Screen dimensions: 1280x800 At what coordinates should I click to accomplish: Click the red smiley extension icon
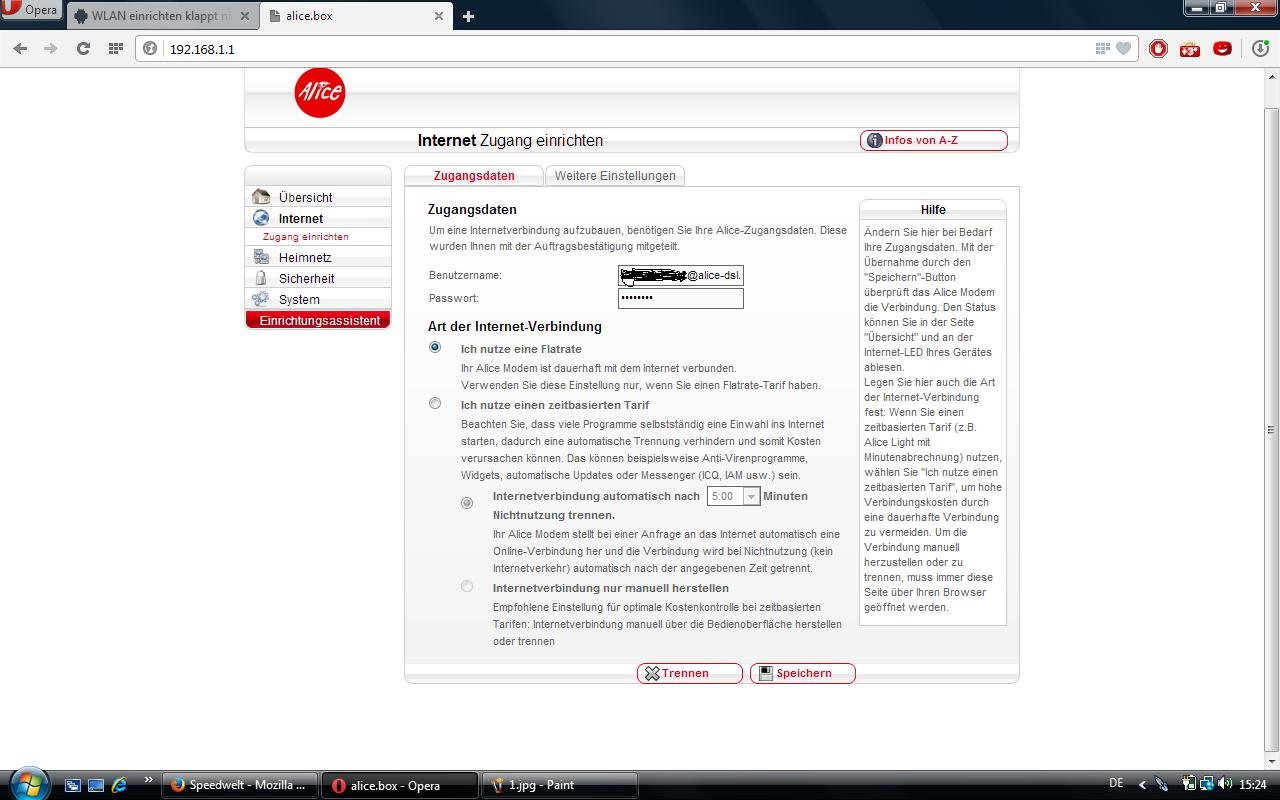click(x=1222, y=48)
